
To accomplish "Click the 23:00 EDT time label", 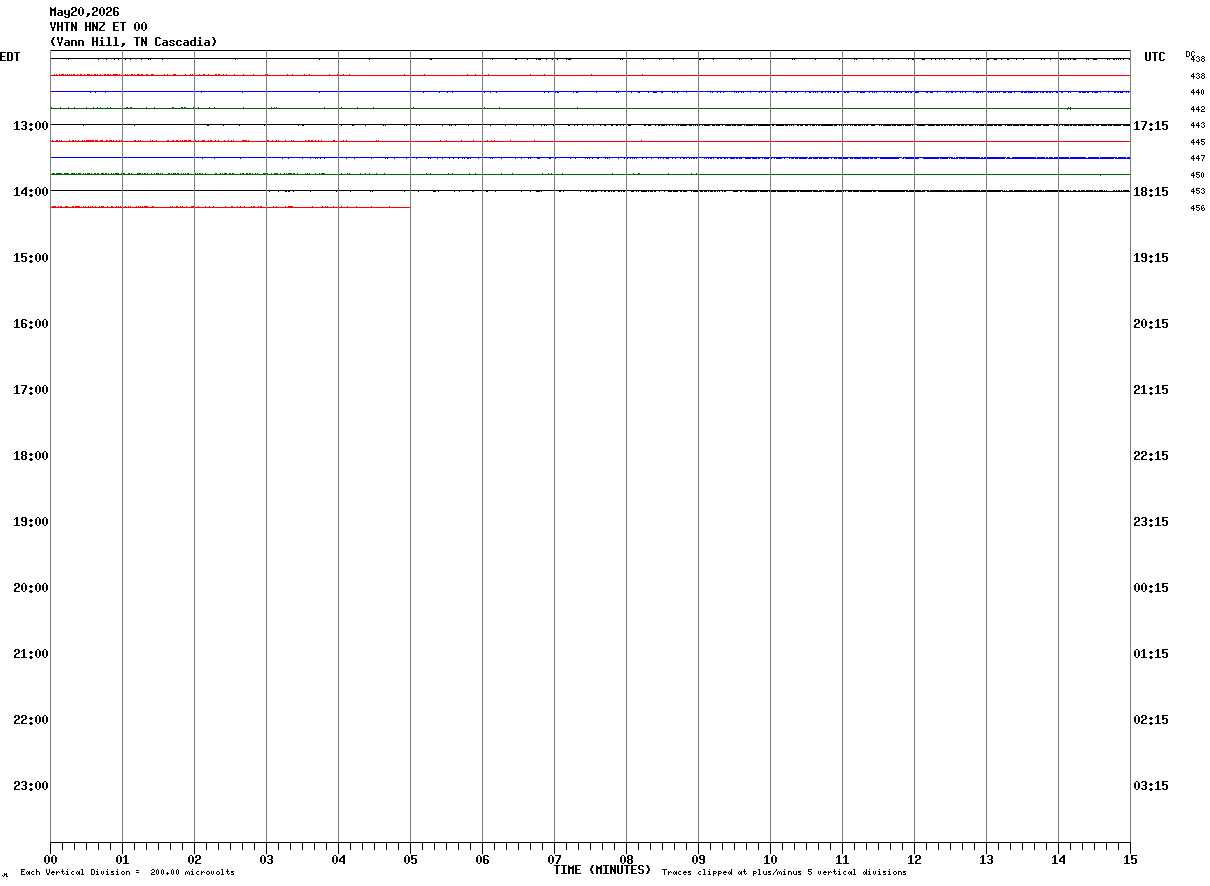I will [x=31, y=786].
